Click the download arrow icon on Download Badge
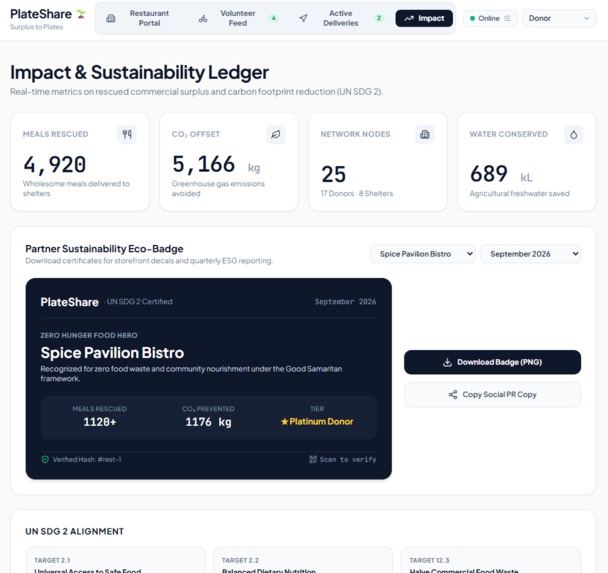The height and width of the screenshot is (573, 608). click(x=447, y=362)
